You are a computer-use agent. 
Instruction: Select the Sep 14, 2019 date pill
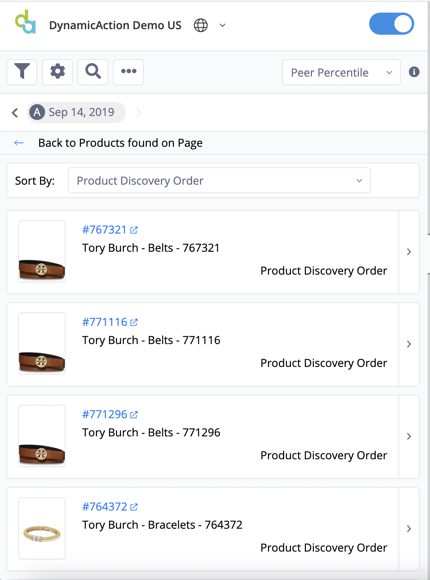click(x=76, y=112)
